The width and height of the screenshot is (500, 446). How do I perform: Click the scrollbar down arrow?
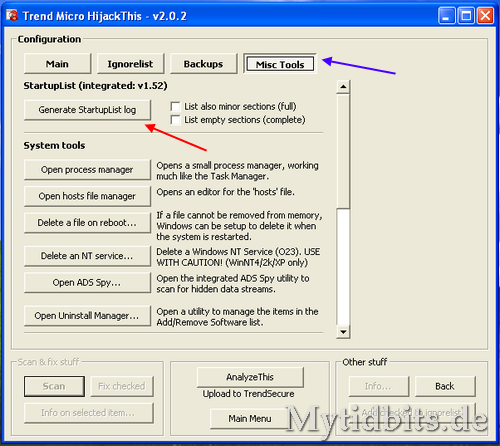click(343, 332)
